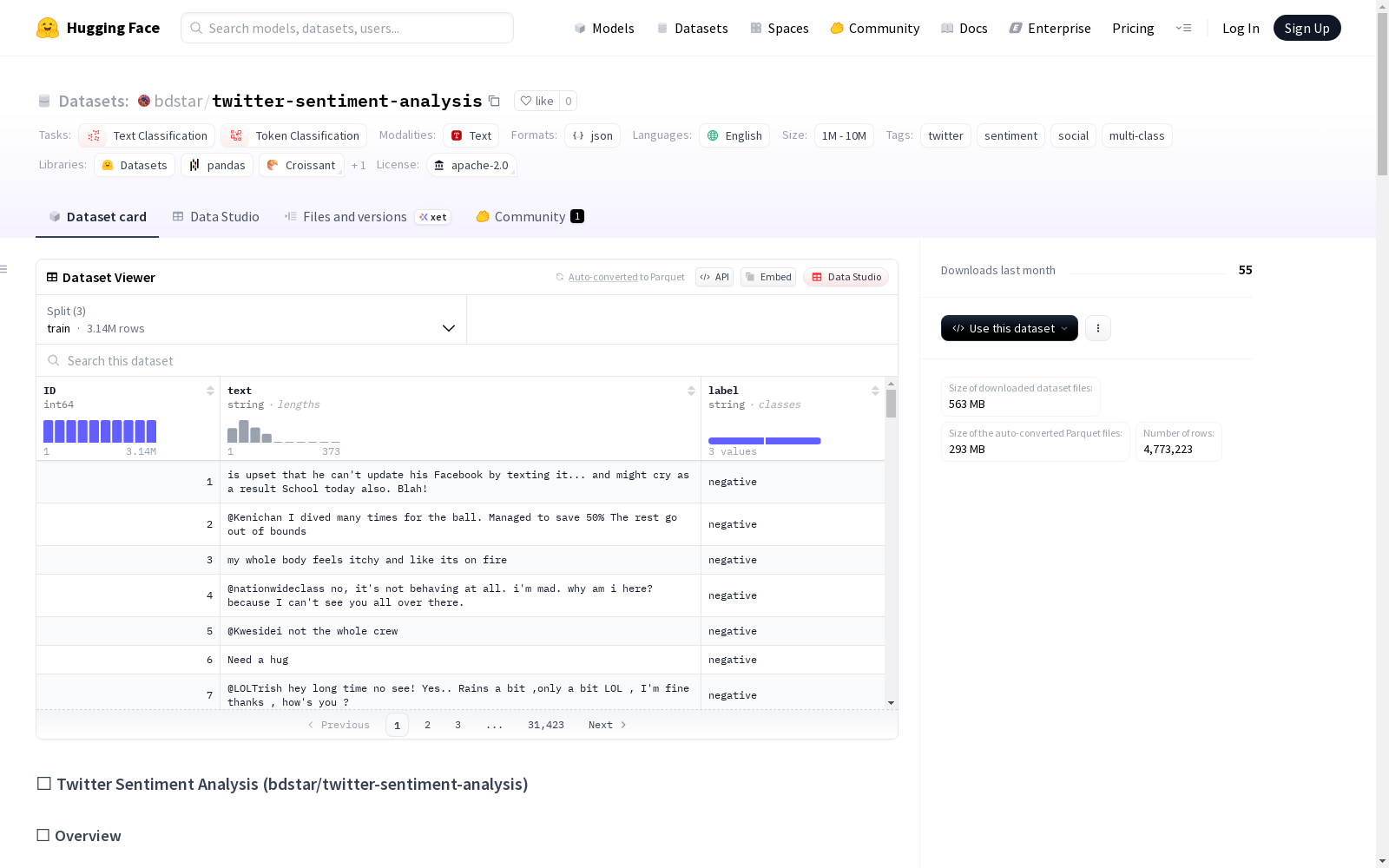Open the Community tab for this dataset
1389x868 pixels.
pyautogui.click(x=530, y=217)
